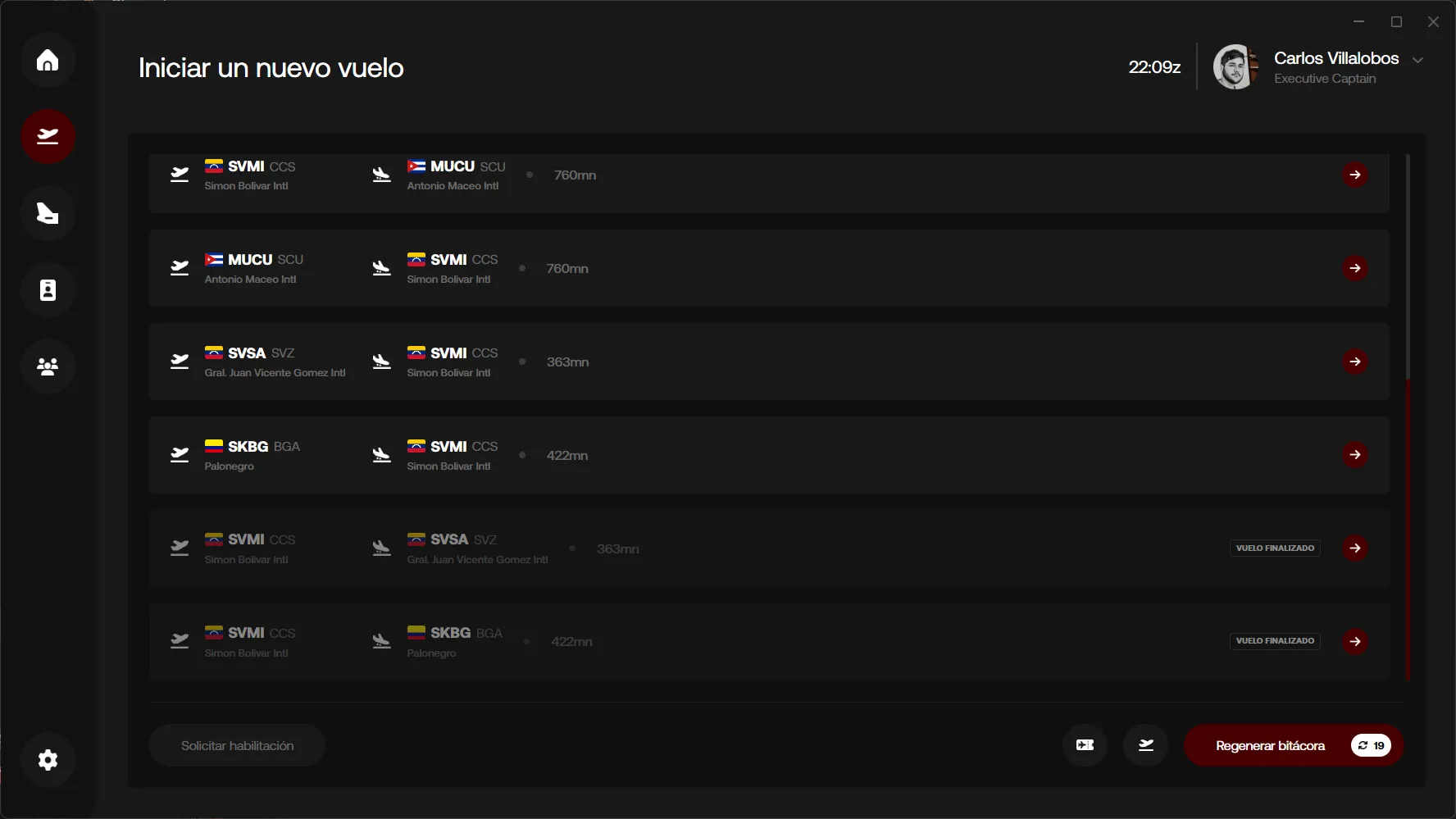Select the SKBG Palonegro to SVMI row
This screenshot has width=1456, height=819.
pos(768,455)
